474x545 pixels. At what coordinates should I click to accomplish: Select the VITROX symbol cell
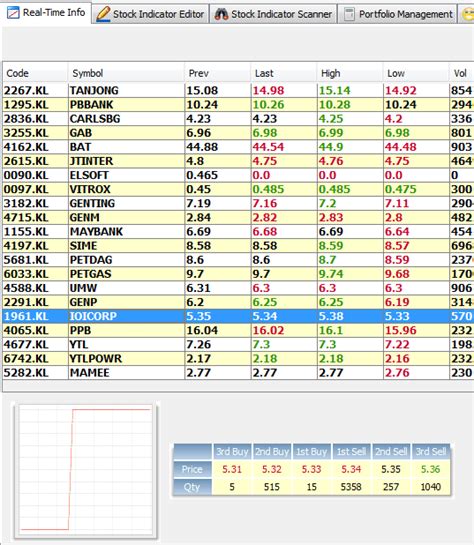126,189
